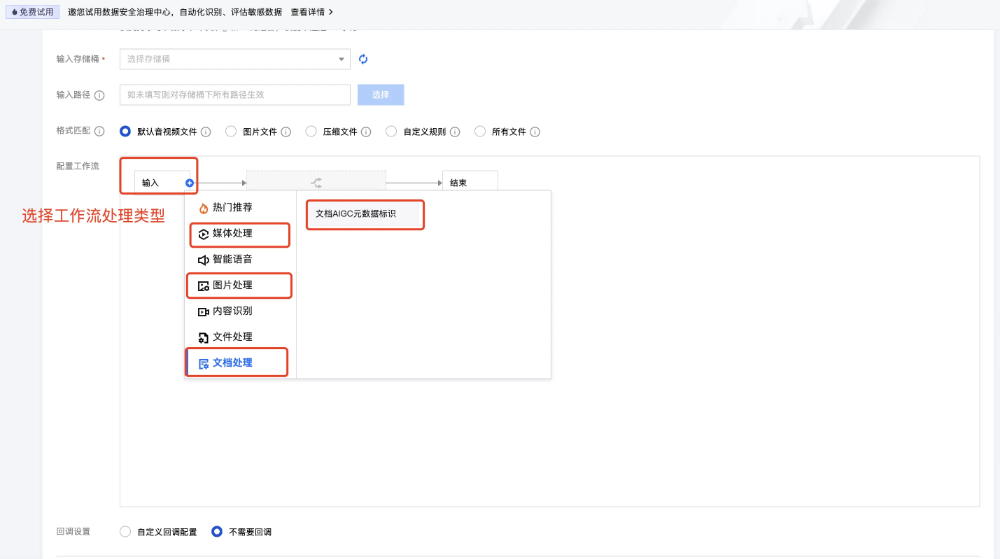Image resolution: width=1000 pixels, height=559 pixels.
Task: Select 自定义规则 radio button
Action: click(x=391, y=131)
